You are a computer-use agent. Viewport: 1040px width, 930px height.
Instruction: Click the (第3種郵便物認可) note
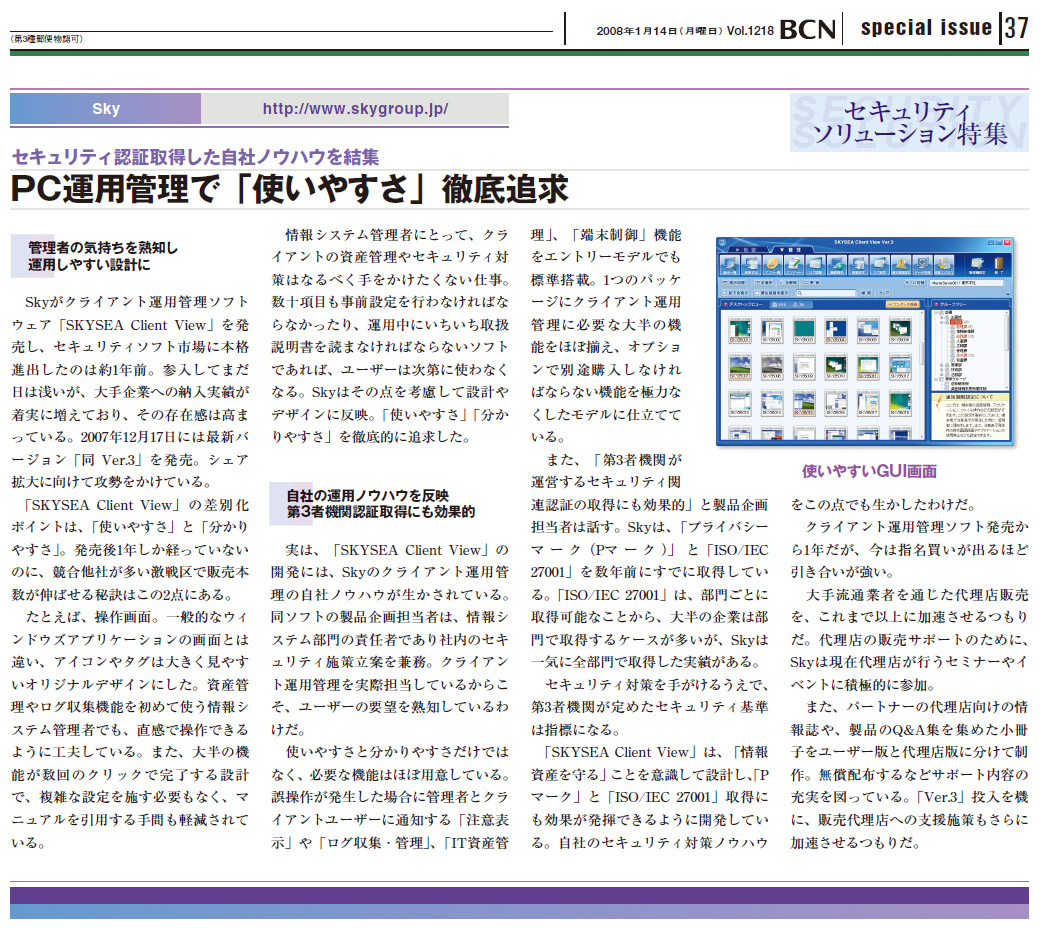tap(46, 39)
